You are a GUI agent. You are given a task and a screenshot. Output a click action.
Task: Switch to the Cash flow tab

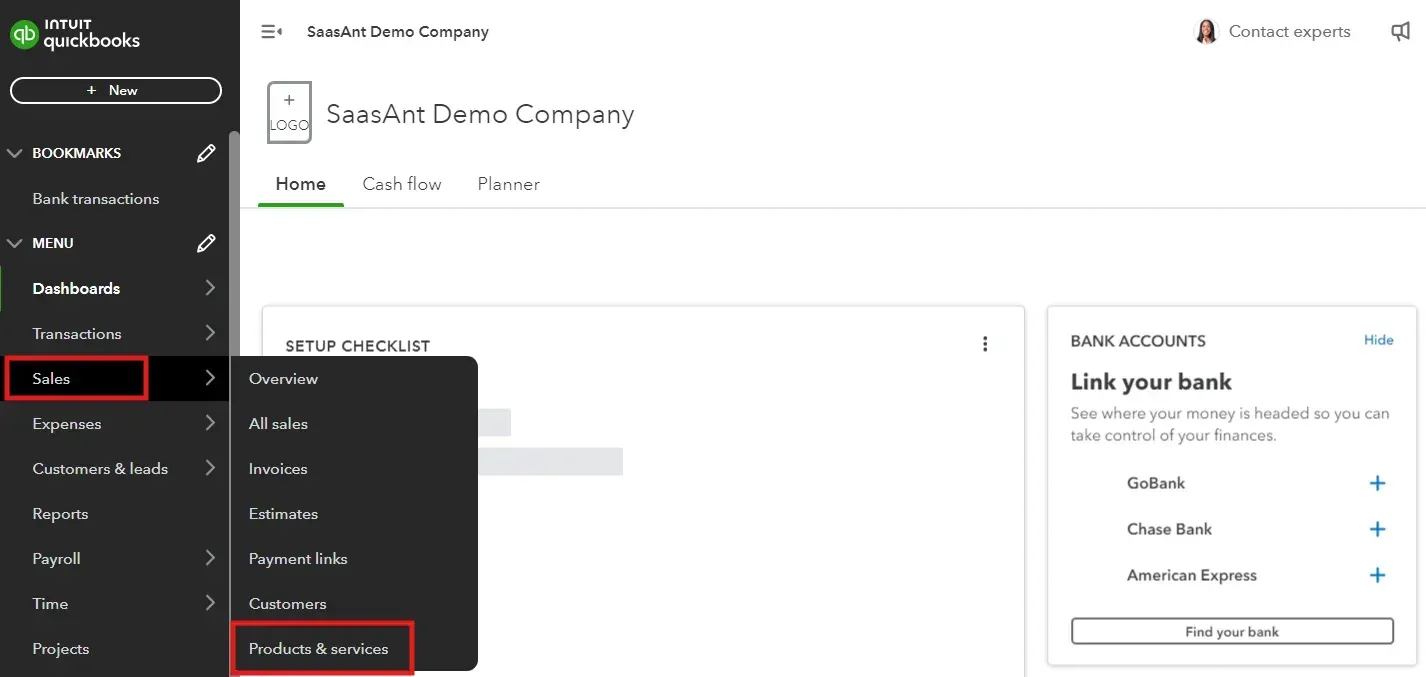coord(402,183)
